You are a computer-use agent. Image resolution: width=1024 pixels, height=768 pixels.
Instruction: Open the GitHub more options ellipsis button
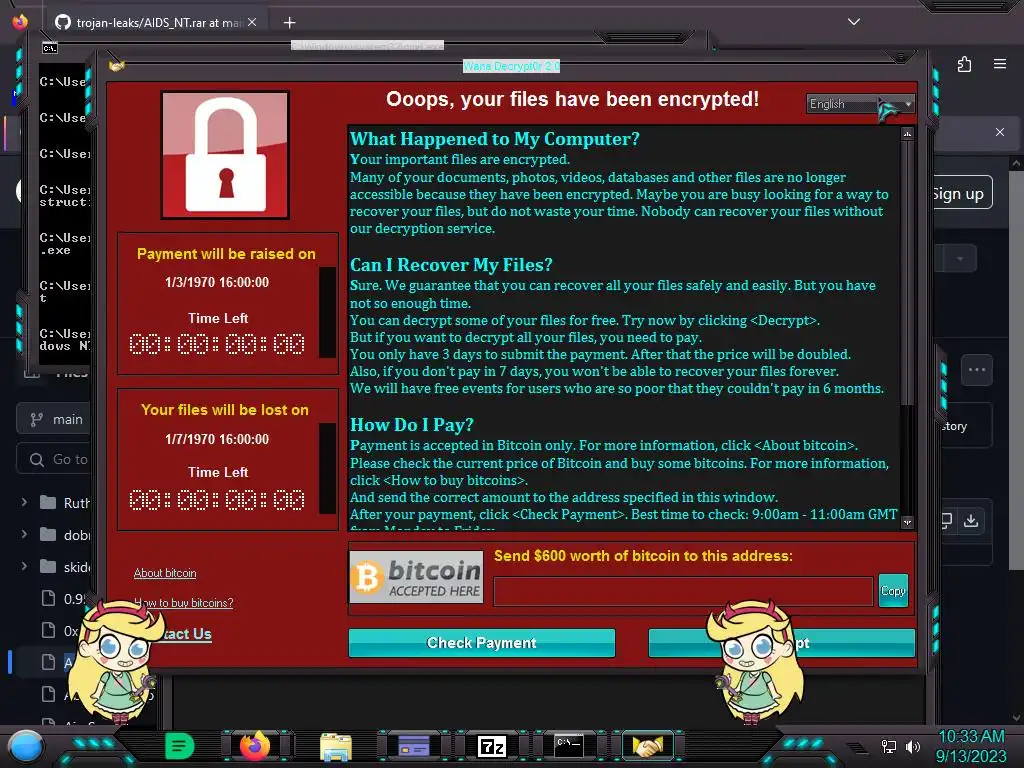click(977, 370)
